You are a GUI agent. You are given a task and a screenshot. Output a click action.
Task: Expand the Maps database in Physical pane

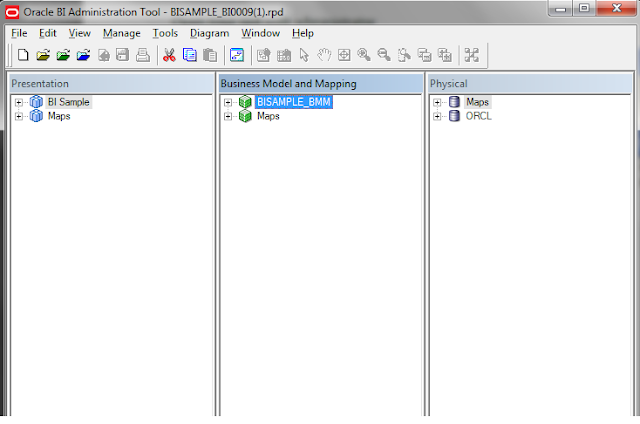[437, 102]
